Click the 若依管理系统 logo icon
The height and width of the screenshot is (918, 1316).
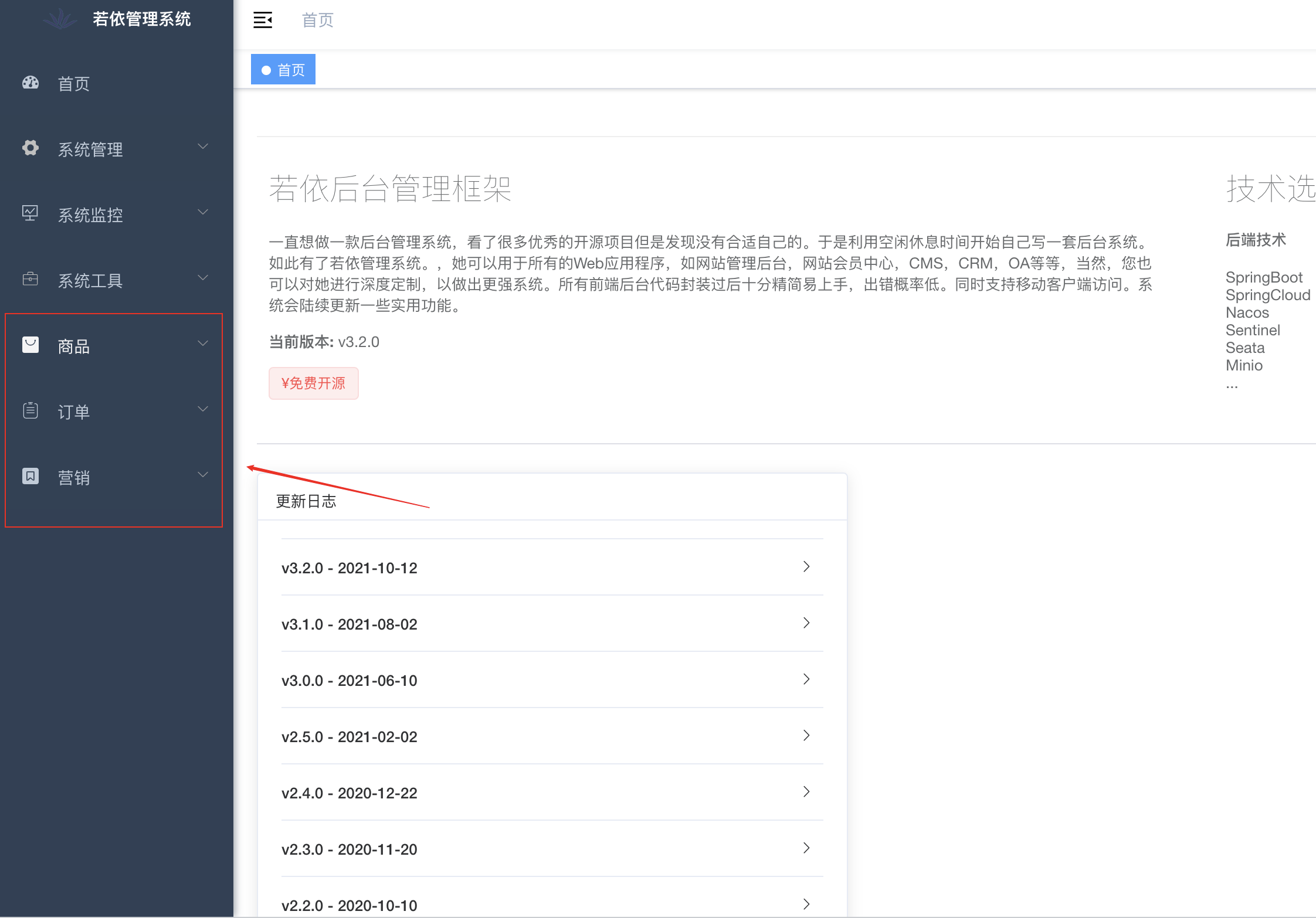(x=60, y=19)
